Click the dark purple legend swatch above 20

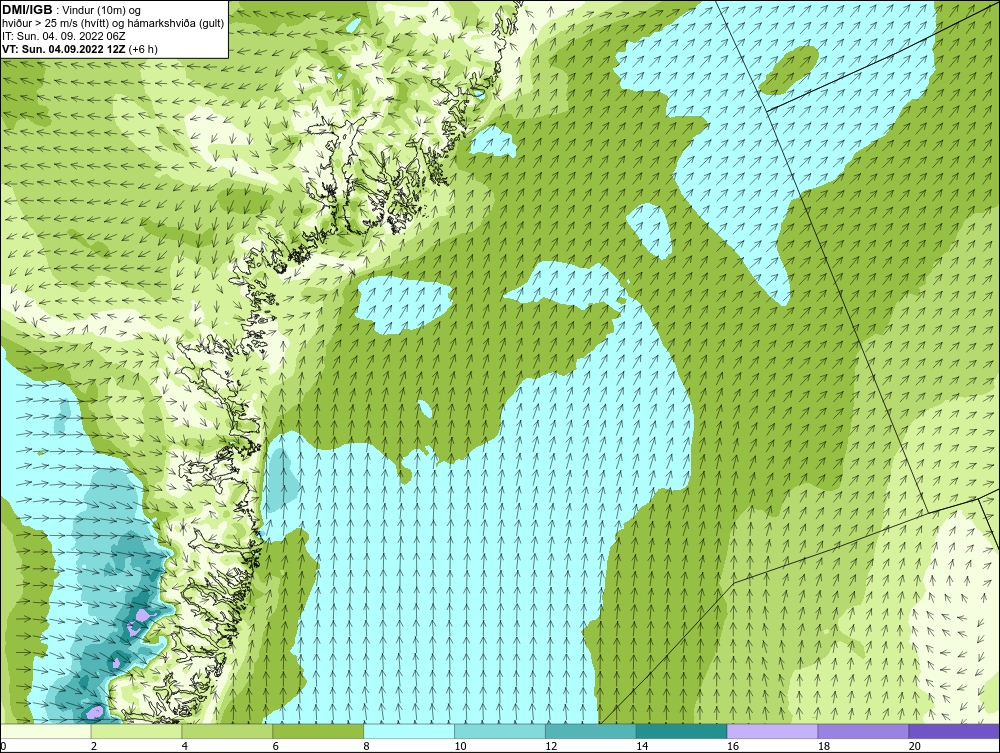(x=954, y=731)
